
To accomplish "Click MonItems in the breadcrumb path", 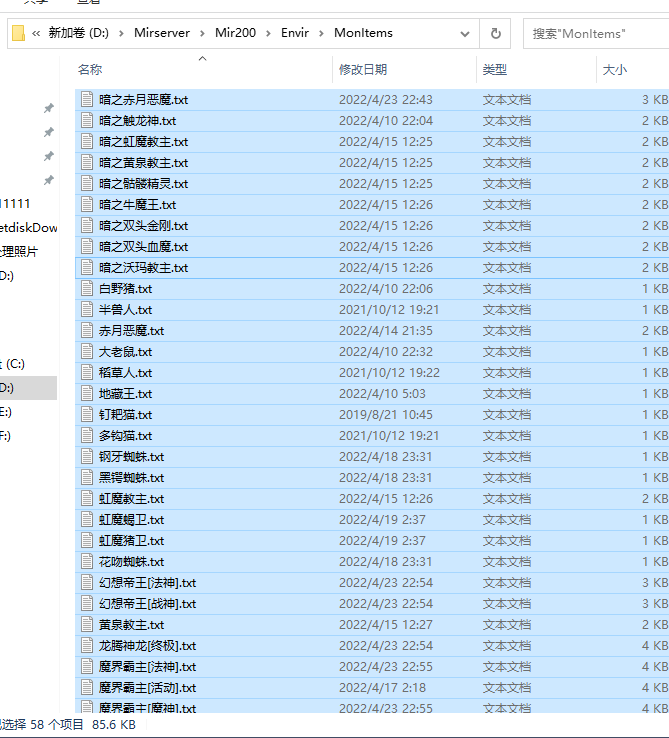I will [x=363, y=33].
